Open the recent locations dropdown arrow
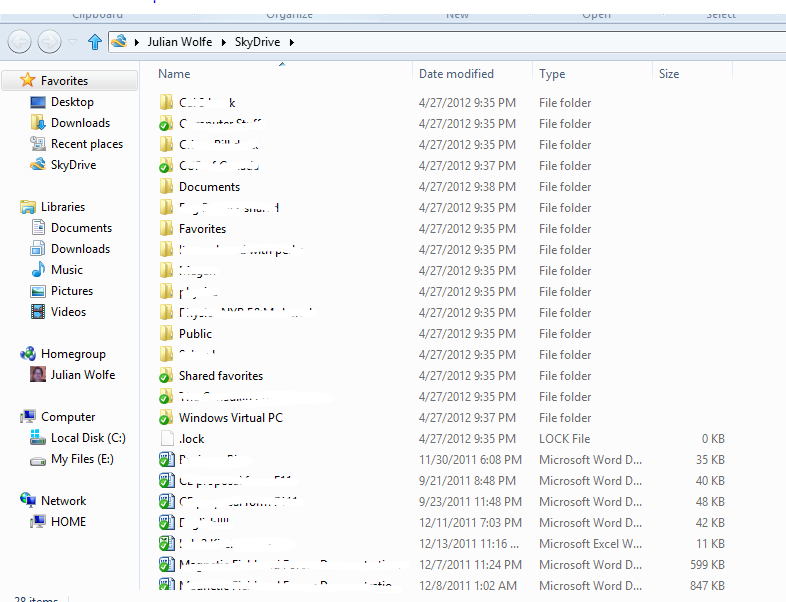This screenshot has width=786, height=602. pos(73,42)
